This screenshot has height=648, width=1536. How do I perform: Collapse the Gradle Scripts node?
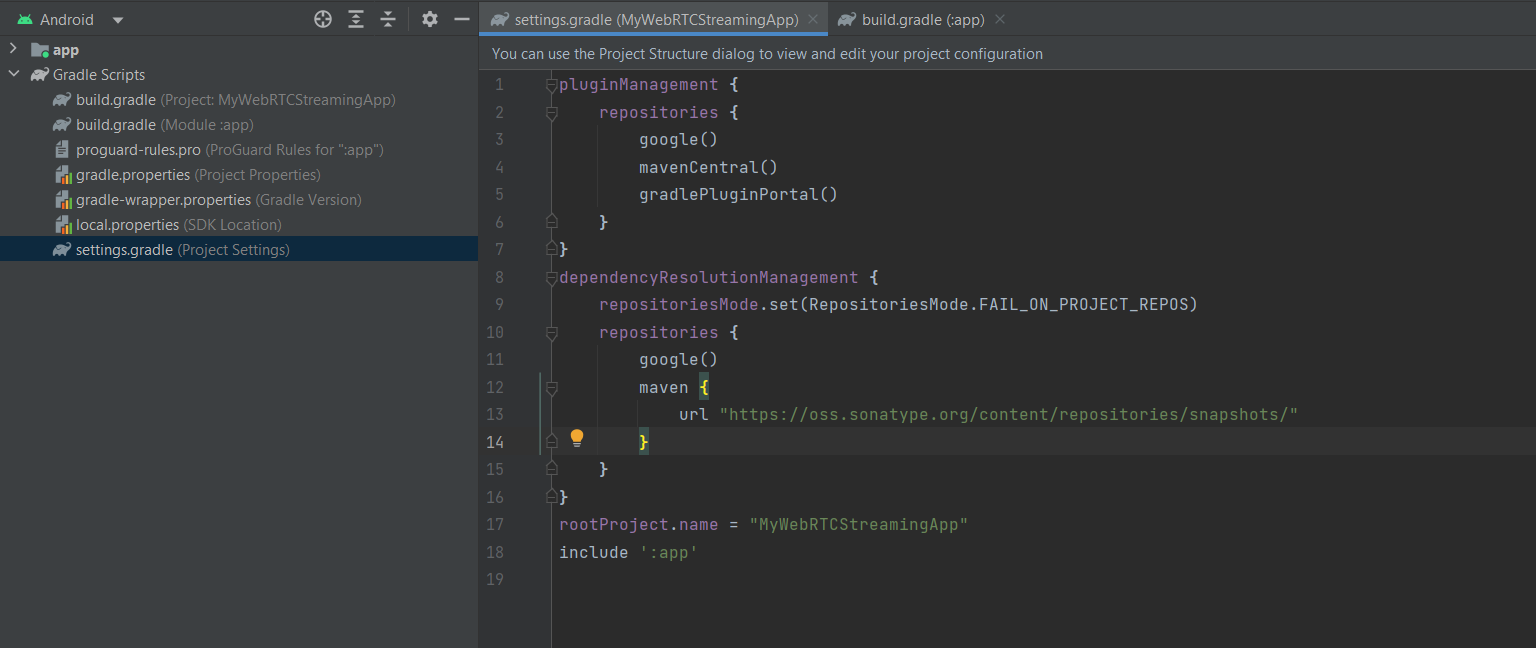pyautogui.click(x=13, y=74)
